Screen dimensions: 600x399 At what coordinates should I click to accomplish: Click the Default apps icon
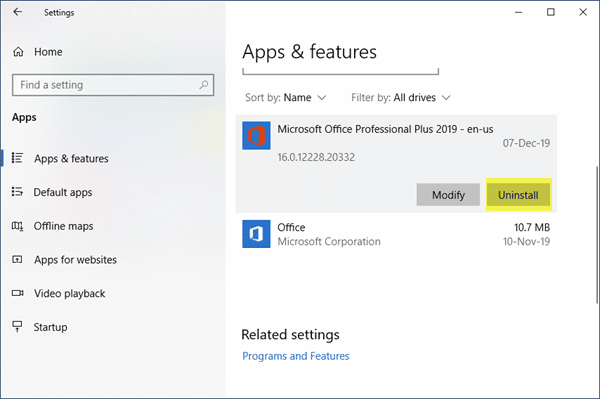click(17, 191)
